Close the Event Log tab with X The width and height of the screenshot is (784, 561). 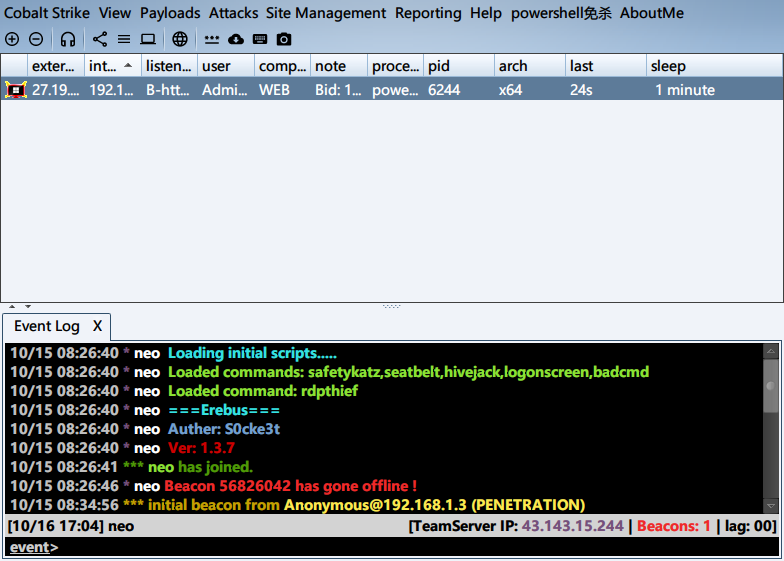pos(97,326)
